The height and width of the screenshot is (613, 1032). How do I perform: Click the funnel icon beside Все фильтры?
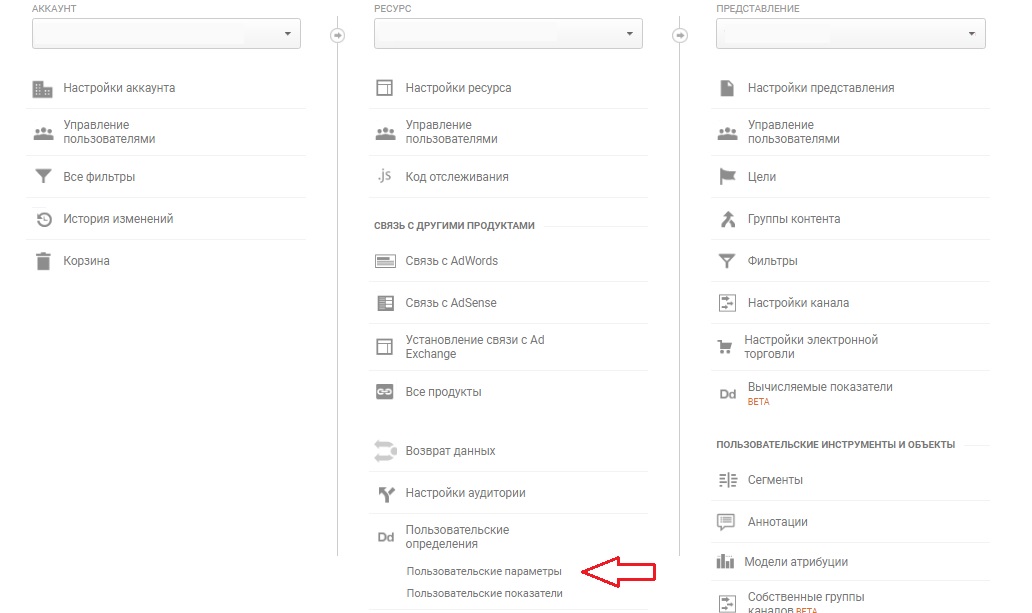[43, 177]
